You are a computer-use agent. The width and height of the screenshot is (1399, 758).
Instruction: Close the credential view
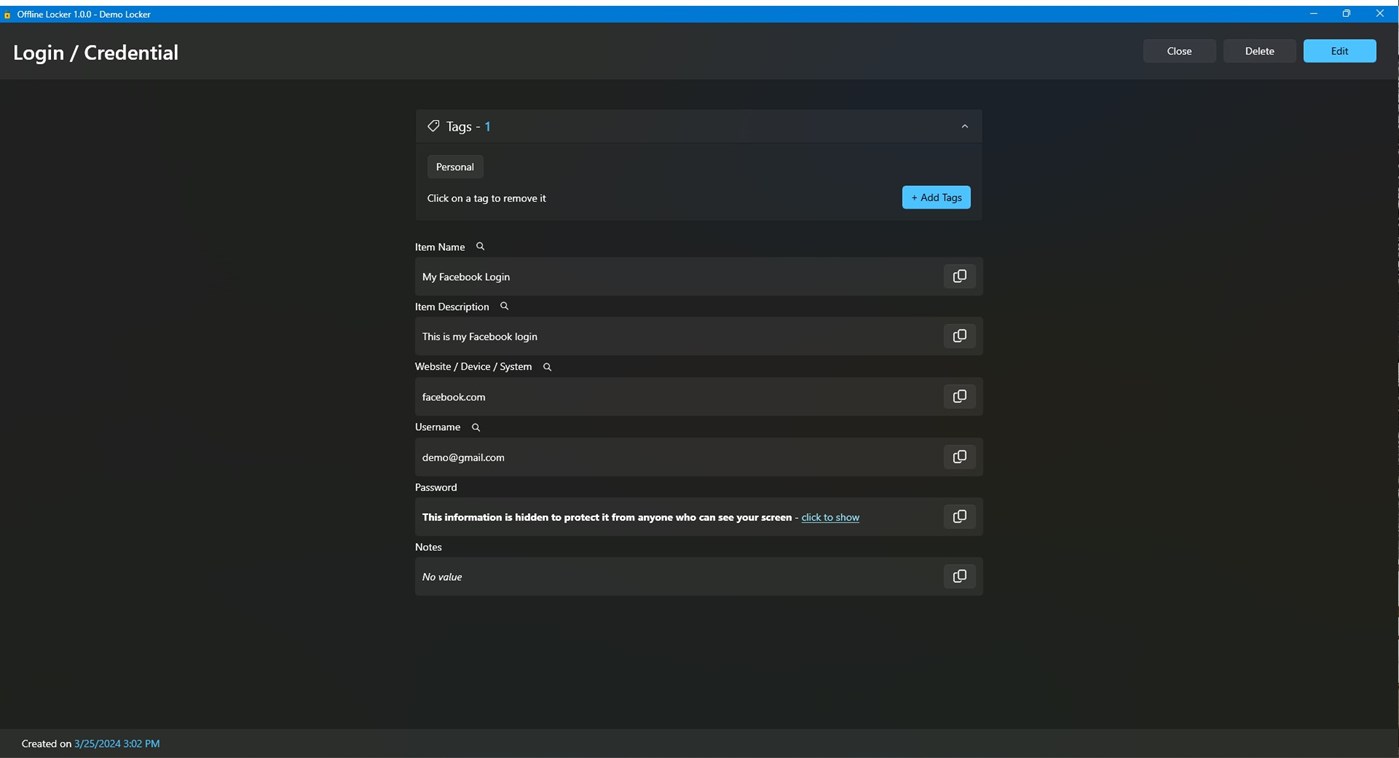click(1179, 51)
